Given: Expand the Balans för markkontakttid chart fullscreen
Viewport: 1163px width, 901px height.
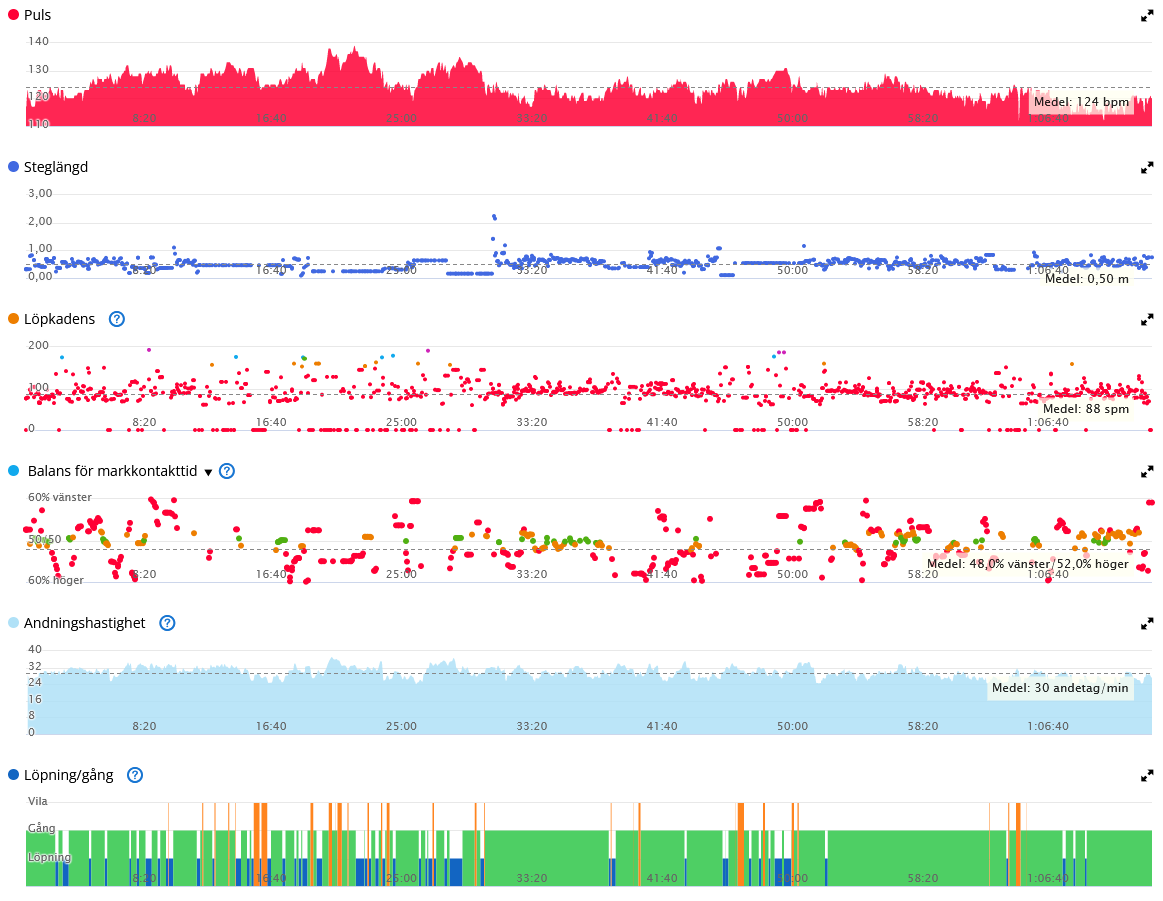Looking at the screenshot, I should [1147, 472].
